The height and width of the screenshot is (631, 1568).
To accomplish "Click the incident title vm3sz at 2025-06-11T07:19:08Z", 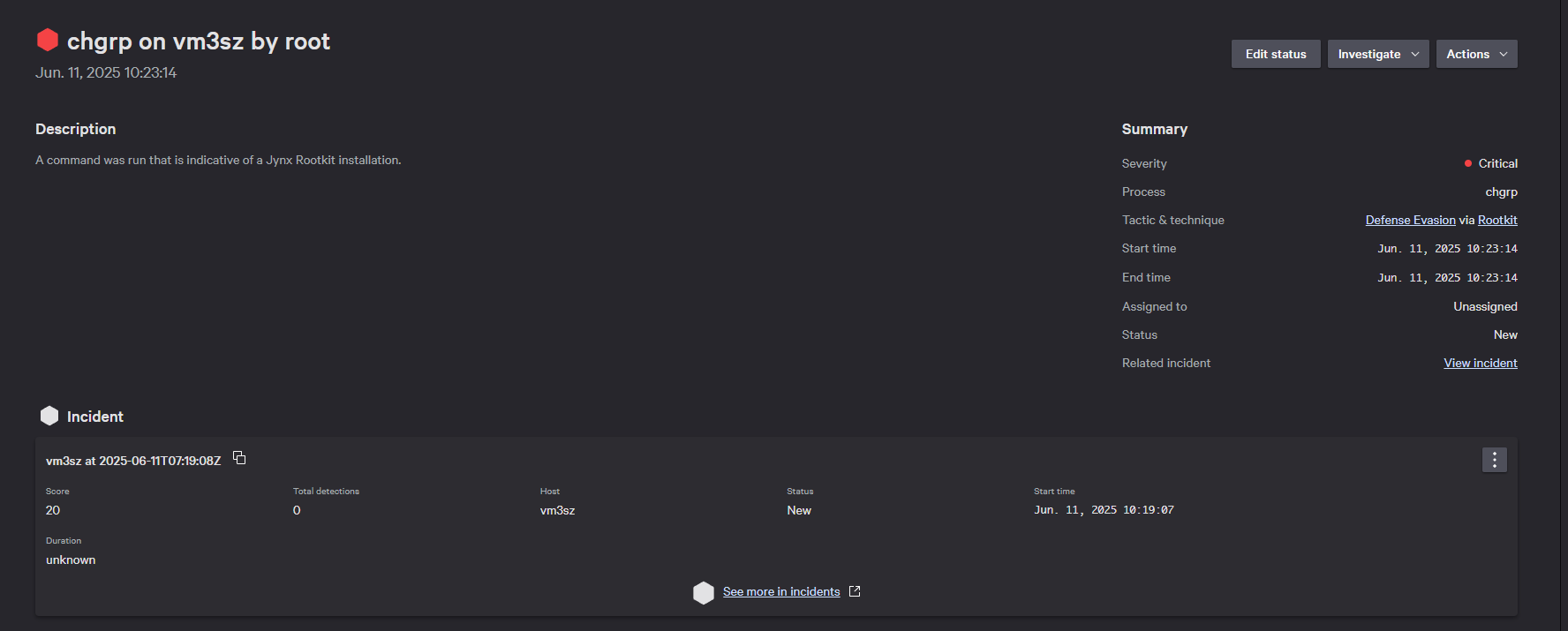I will [x=133, y=461].
